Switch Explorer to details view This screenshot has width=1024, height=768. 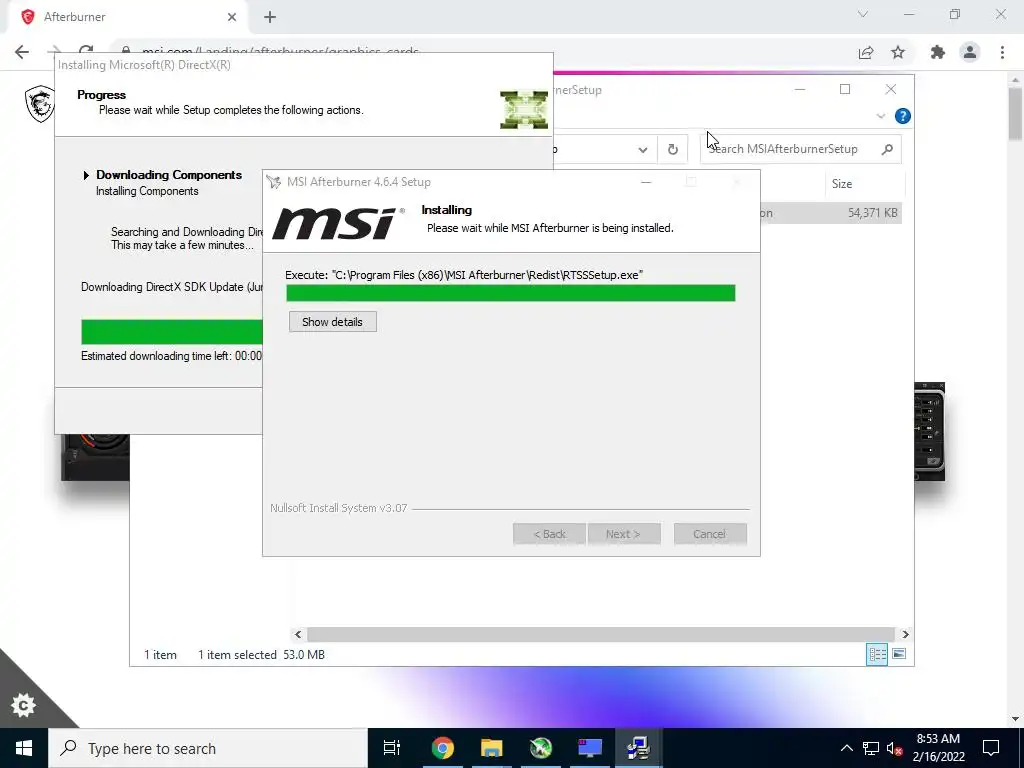877,654
